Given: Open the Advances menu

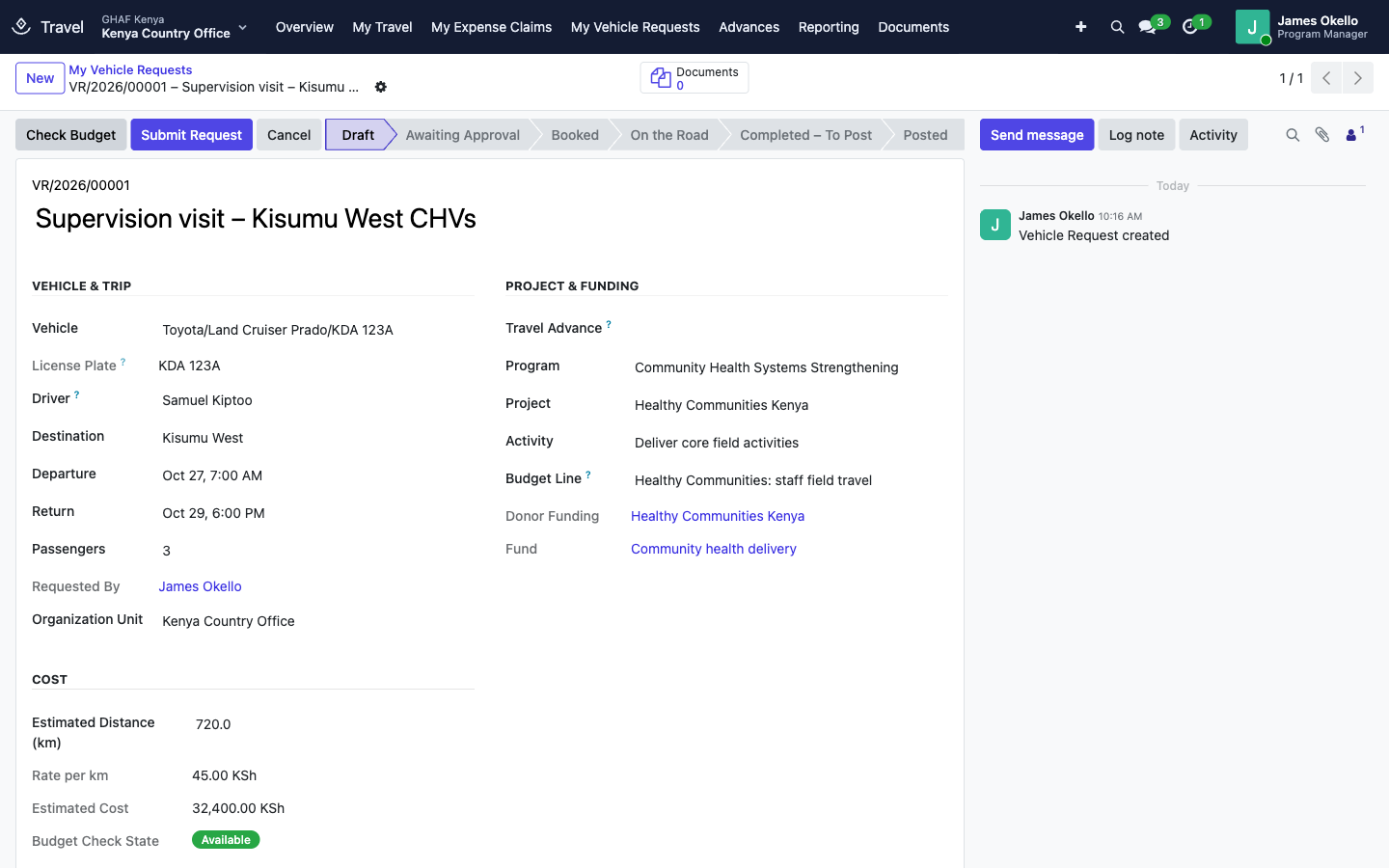Looking at the screenshot, I should 749,27.
